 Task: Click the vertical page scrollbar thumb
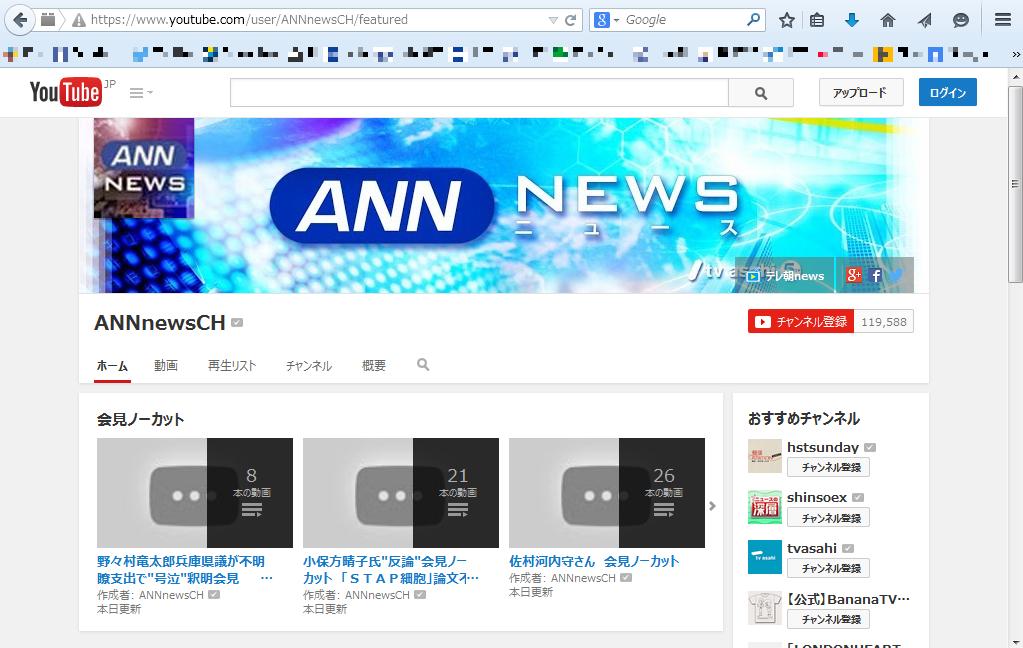(x=1015, y=184)
